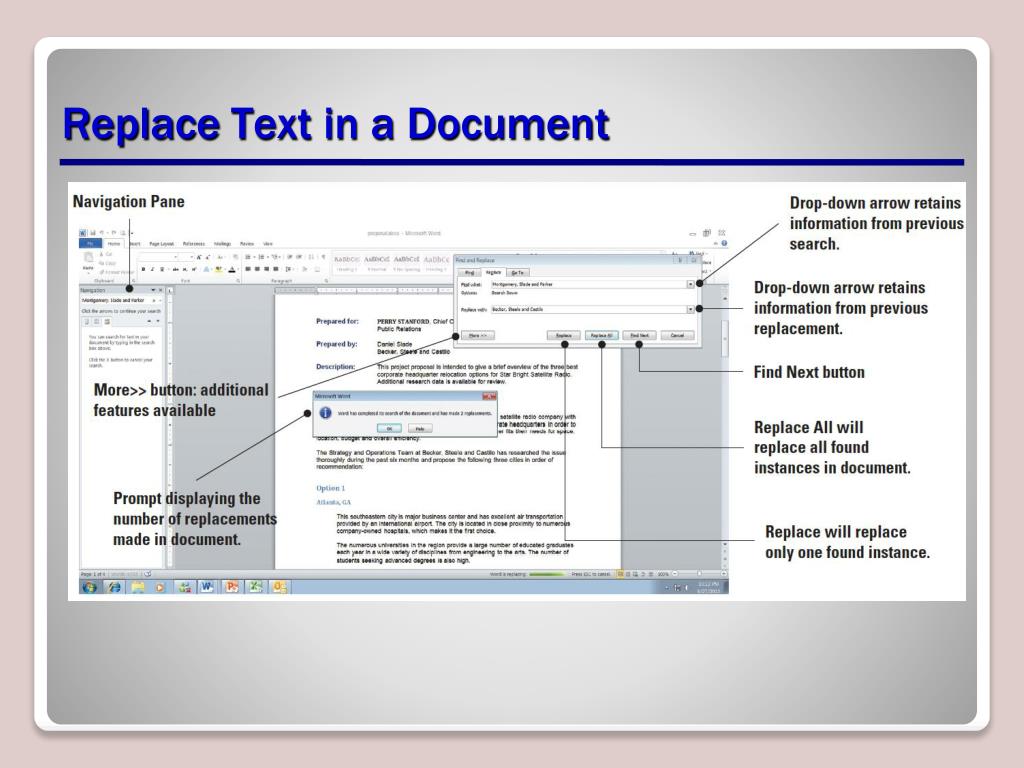Click the More >> button
Viewport: 1024px width, 768px height.
click(x=478, y=335)
